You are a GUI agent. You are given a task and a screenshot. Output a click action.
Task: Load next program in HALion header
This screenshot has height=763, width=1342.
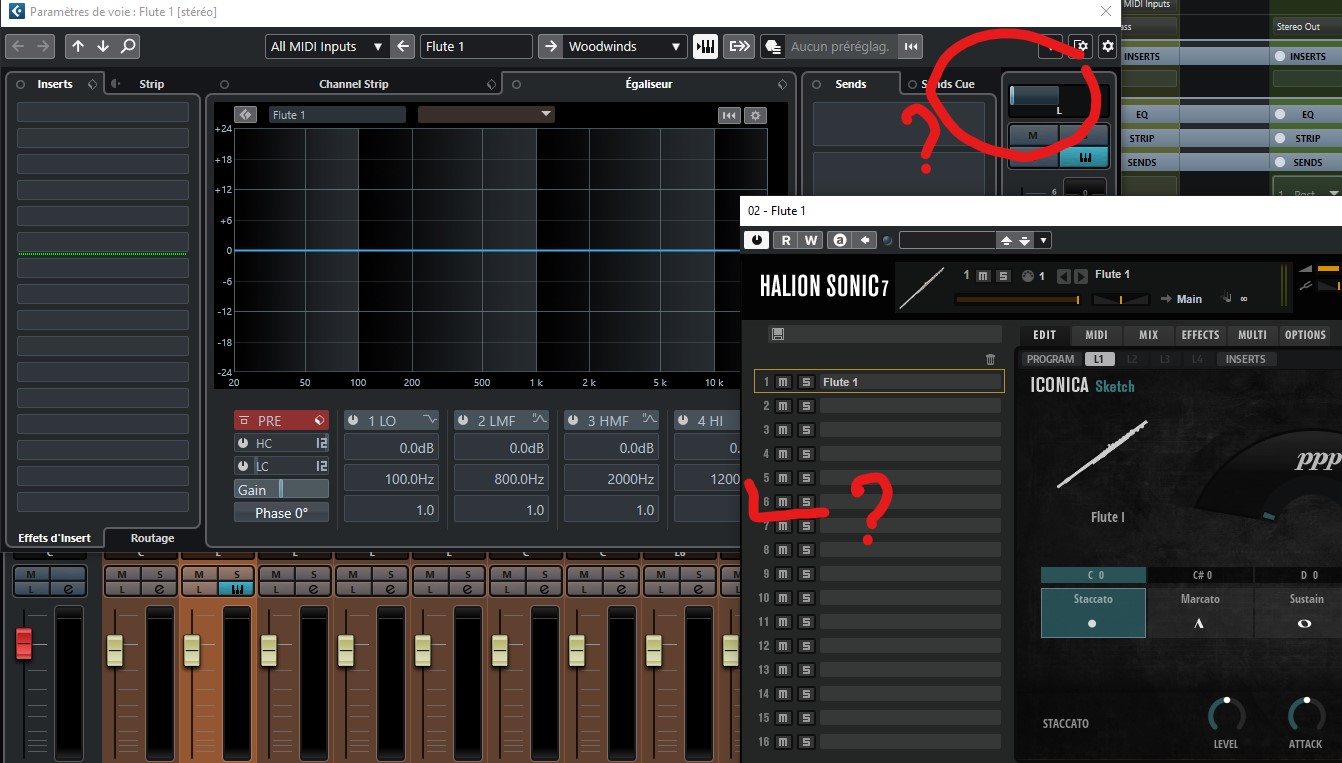1080,276
